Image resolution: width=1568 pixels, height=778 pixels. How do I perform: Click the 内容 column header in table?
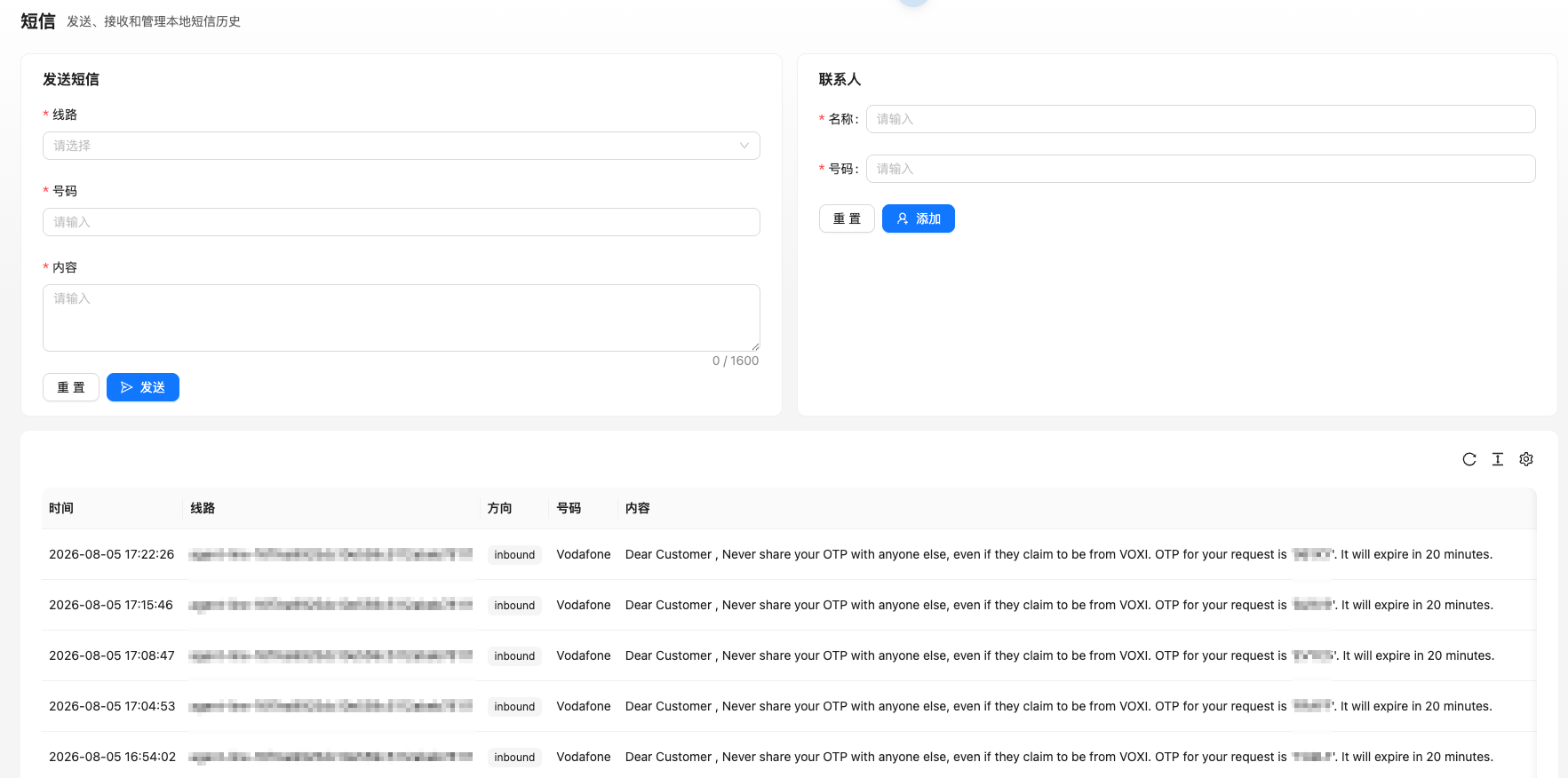pyautogui.click(x=638, y=508)
